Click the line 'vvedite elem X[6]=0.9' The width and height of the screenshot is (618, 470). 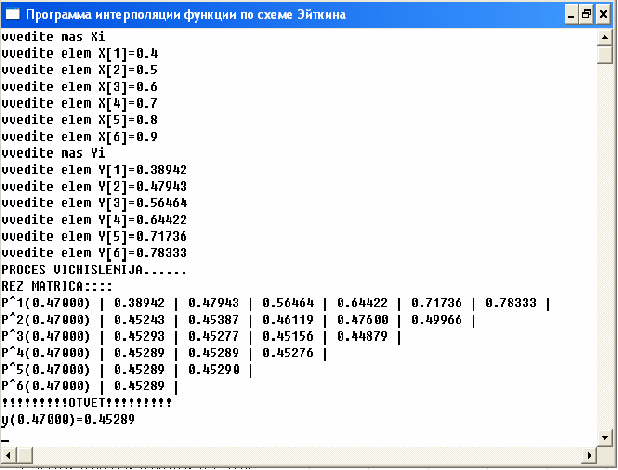[80, 137]
